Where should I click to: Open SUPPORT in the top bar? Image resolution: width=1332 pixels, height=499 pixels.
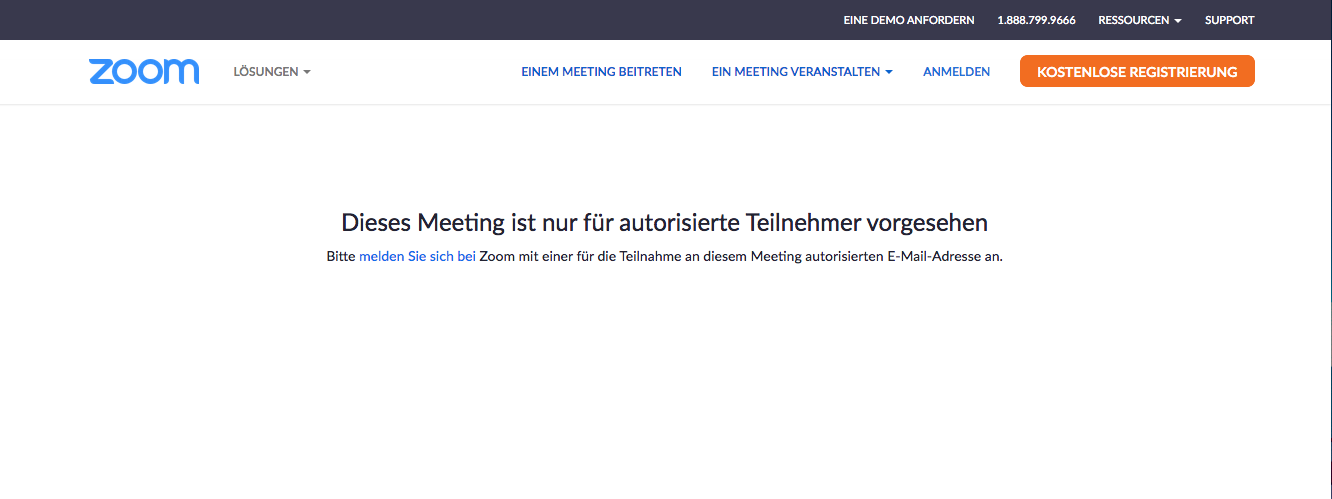pyautogui.click(x=1229, y=20)
